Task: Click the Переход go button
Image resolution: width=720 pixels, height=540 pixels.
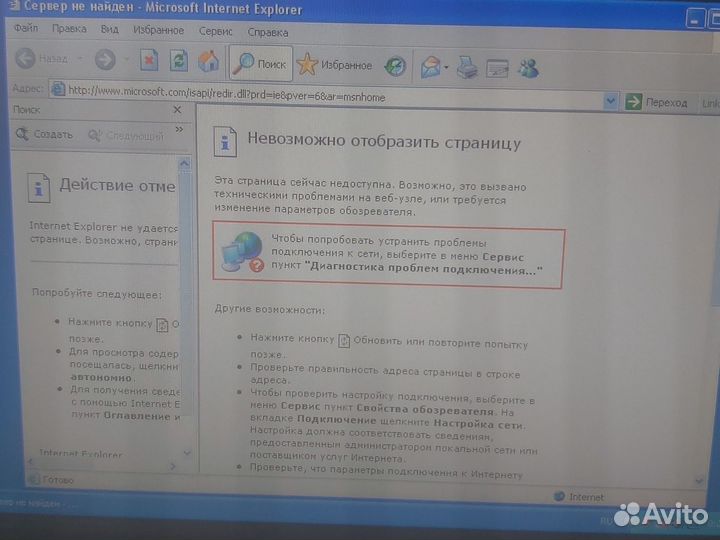Action: (x=657, y=102)
